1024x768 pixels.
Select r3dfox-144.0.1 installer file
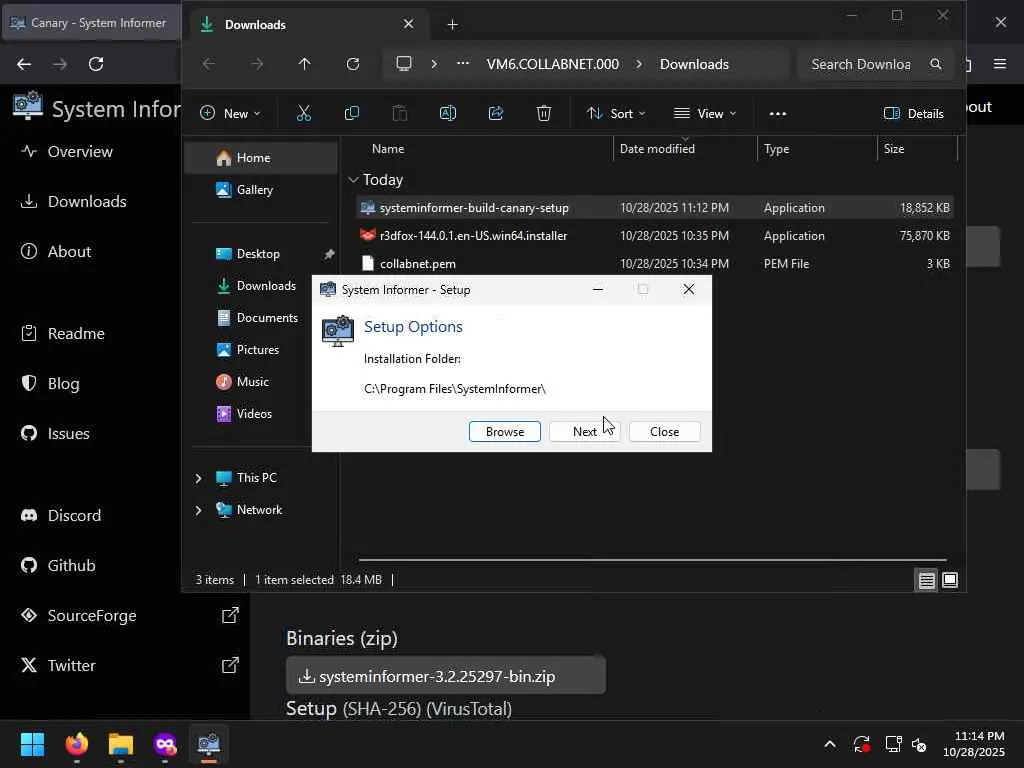click(654, 236)
